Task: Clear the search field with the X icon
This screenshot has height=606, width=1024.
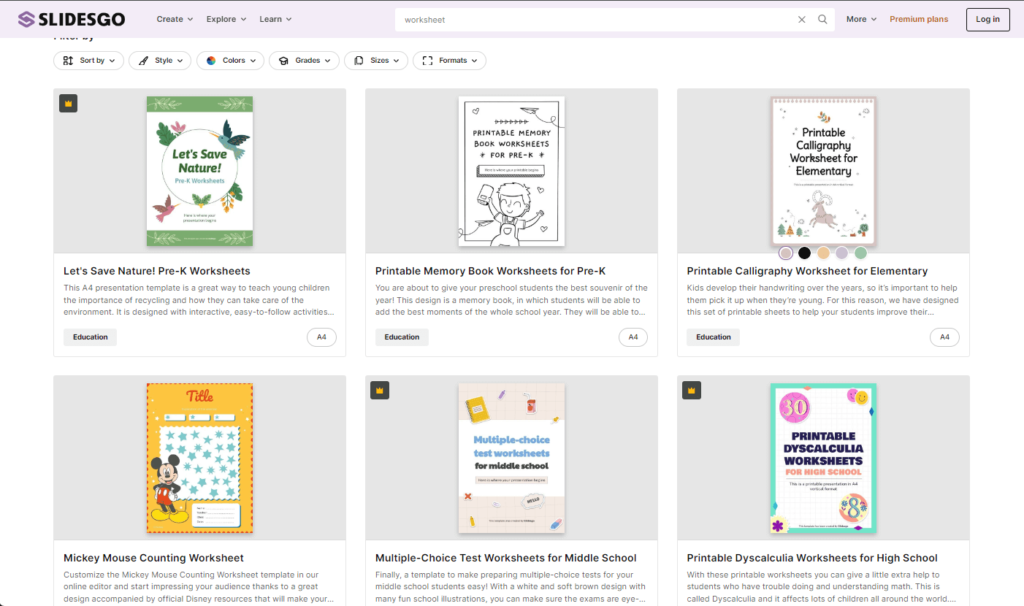Action: point(801,19)
